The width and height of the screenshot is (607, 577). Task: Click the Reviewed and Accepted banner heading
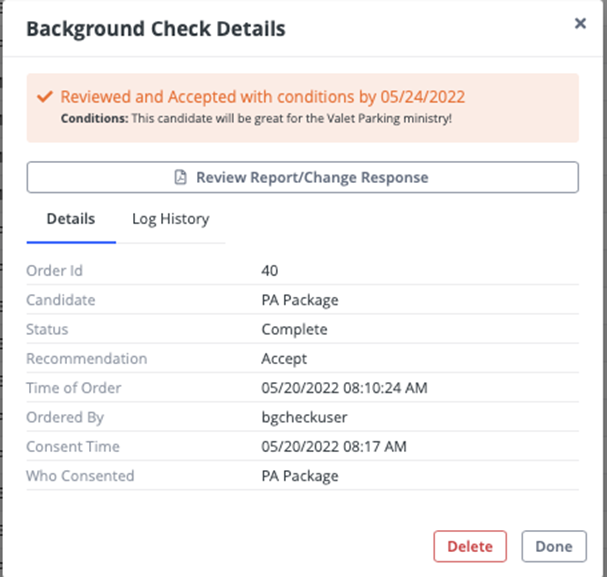point(262,97)
